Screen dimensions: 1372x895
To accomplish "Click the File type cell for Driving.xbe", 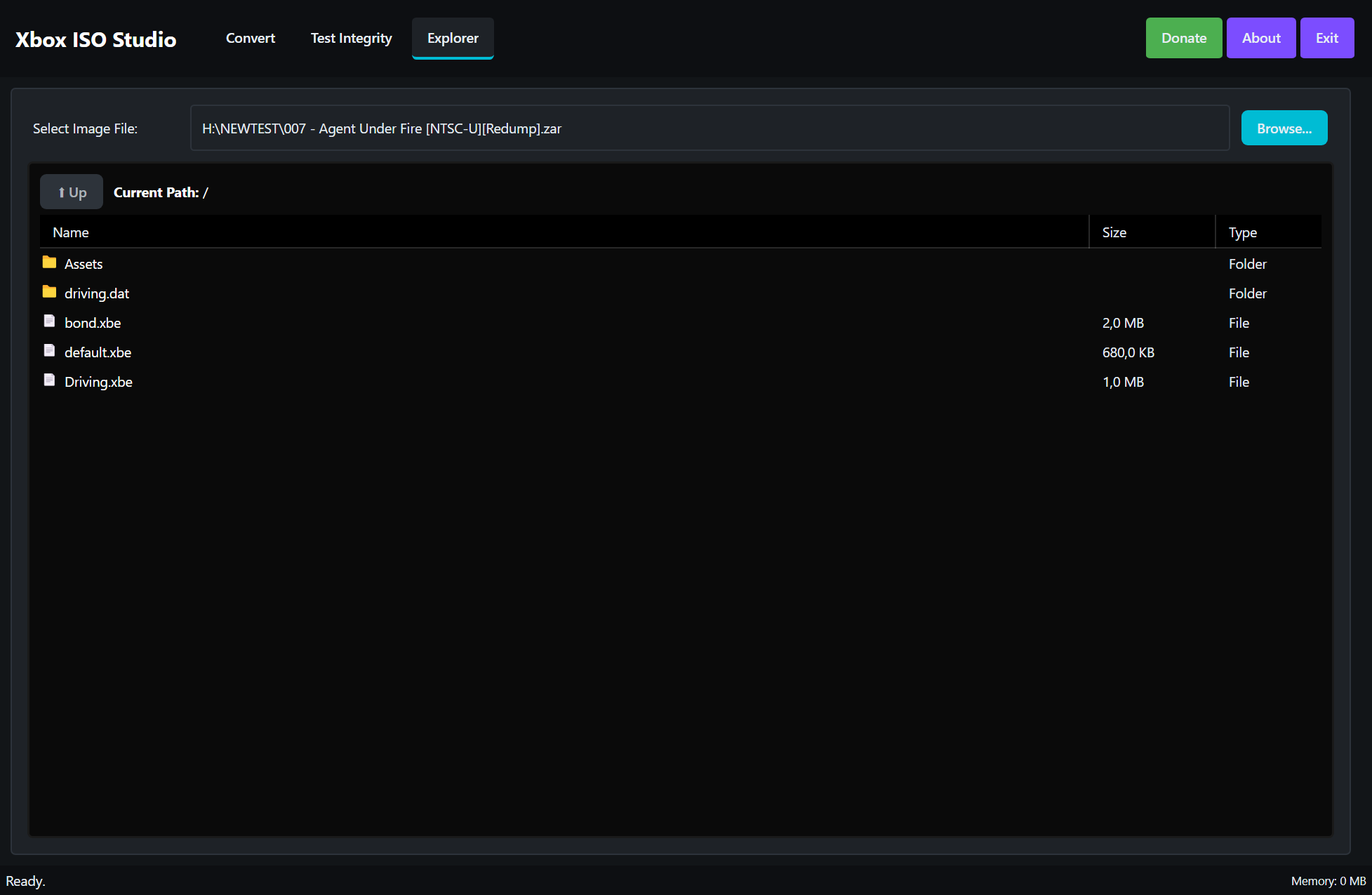I will click(x=1239, y=382).
